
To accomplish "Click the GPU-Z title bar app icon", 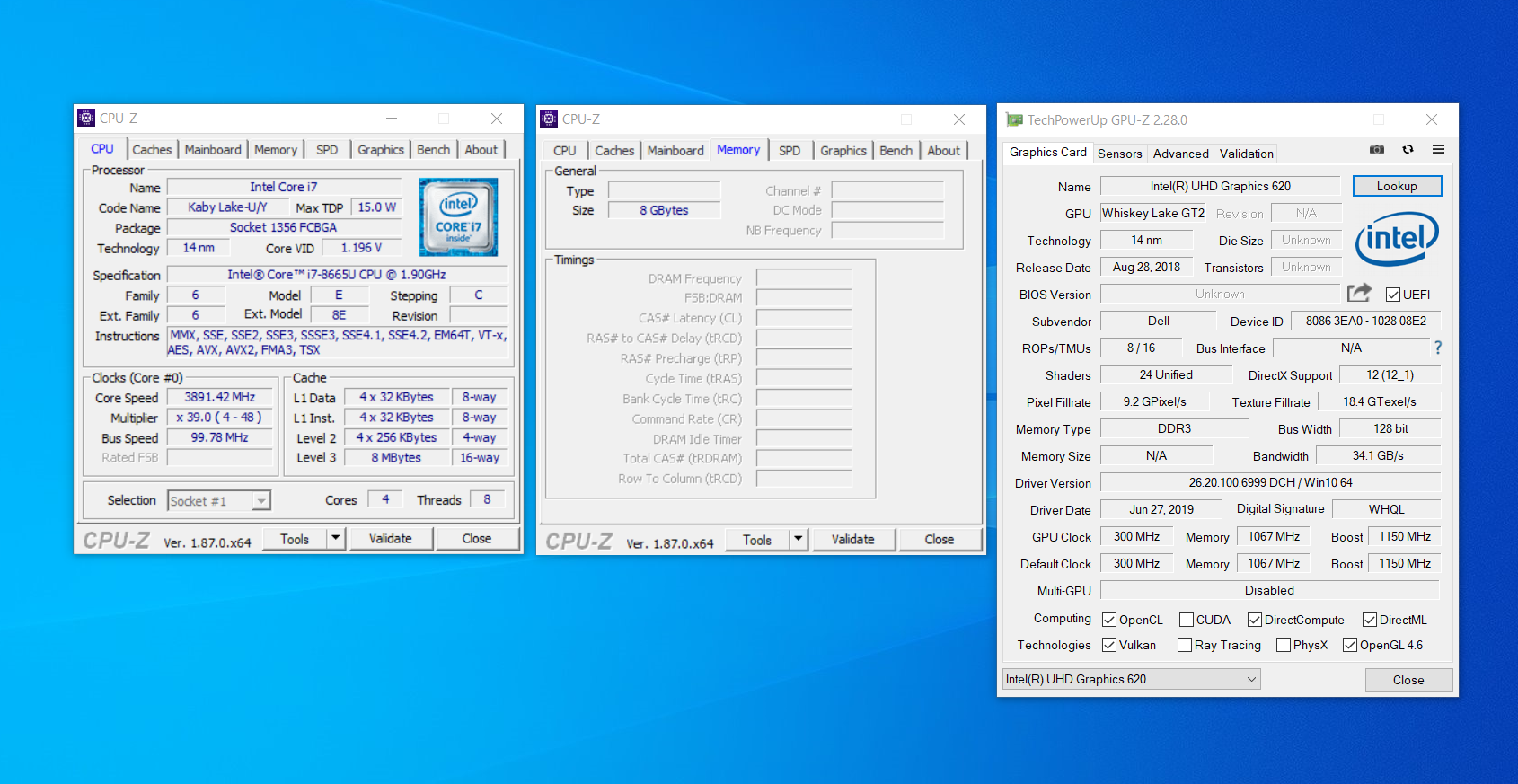I will point(1014,119).
